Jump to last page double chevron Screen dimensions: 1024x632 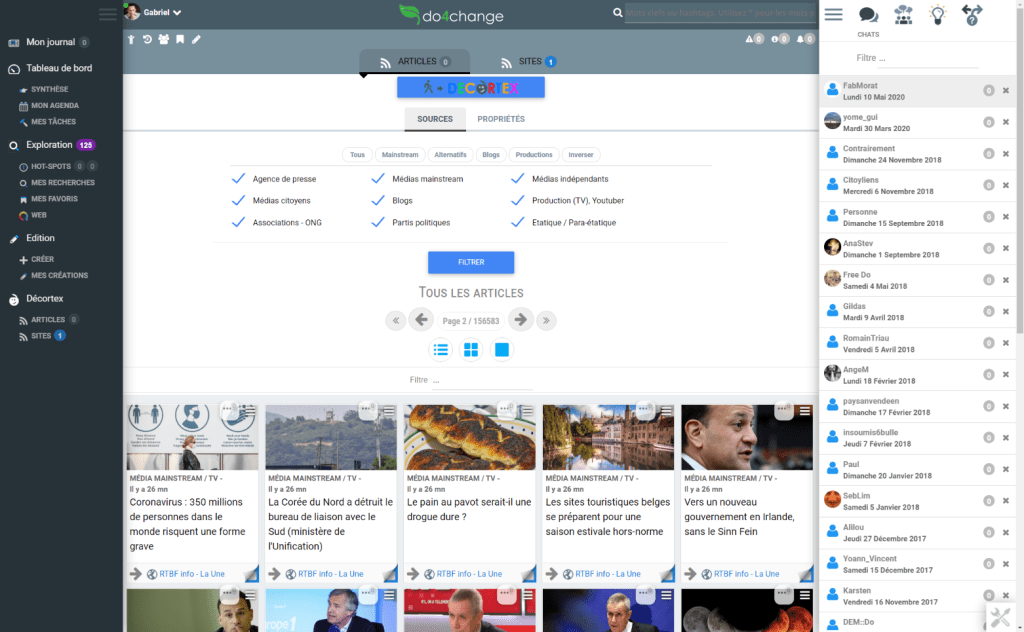tap(546, 320)
